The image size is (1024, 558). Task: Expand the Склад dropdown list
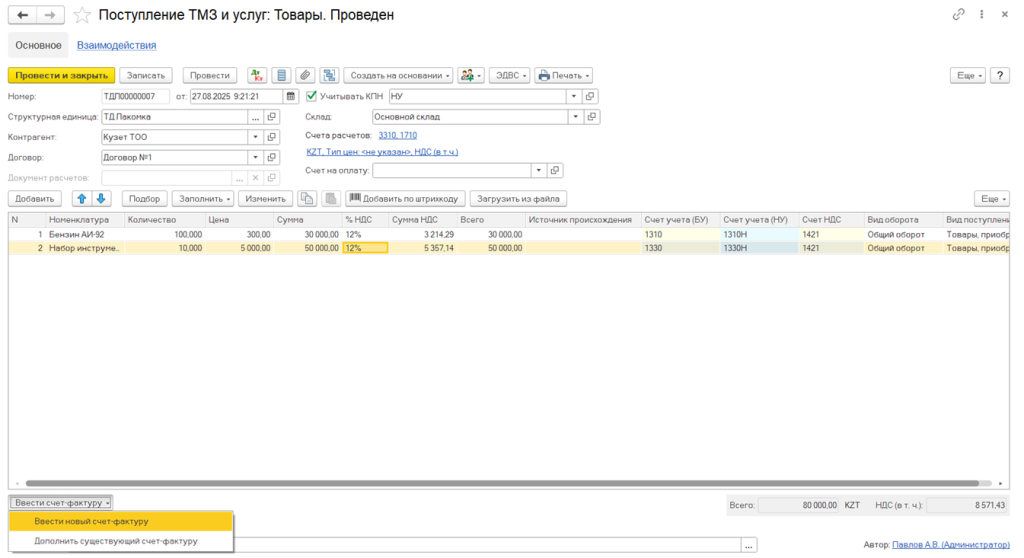574,116
